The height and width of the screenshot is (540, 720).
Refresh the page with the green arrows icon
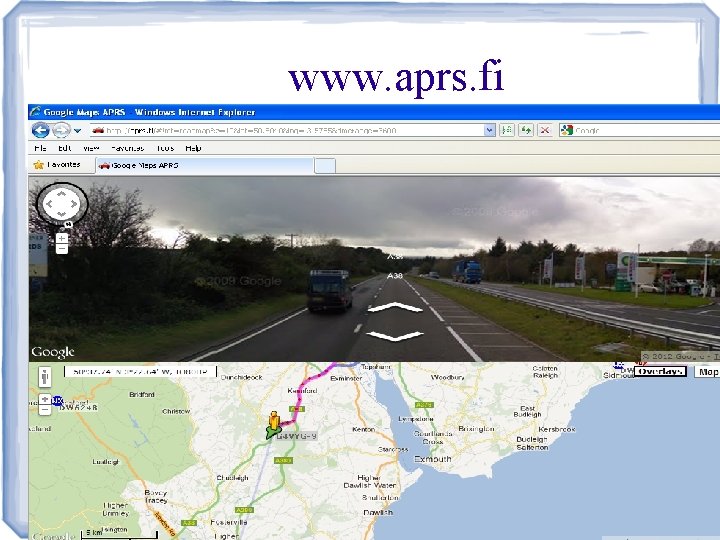(x=526, y=130)
